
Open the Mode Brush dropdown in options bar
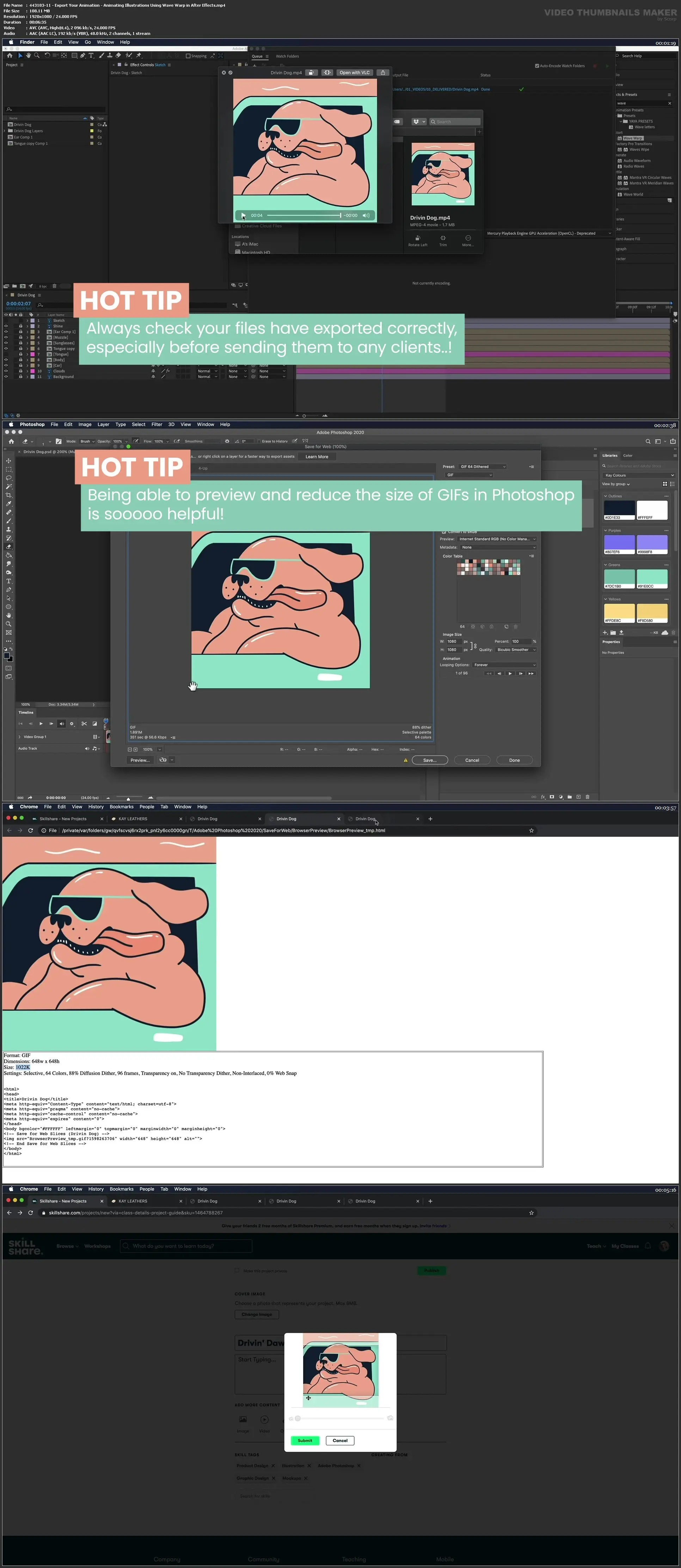(87, 441)
